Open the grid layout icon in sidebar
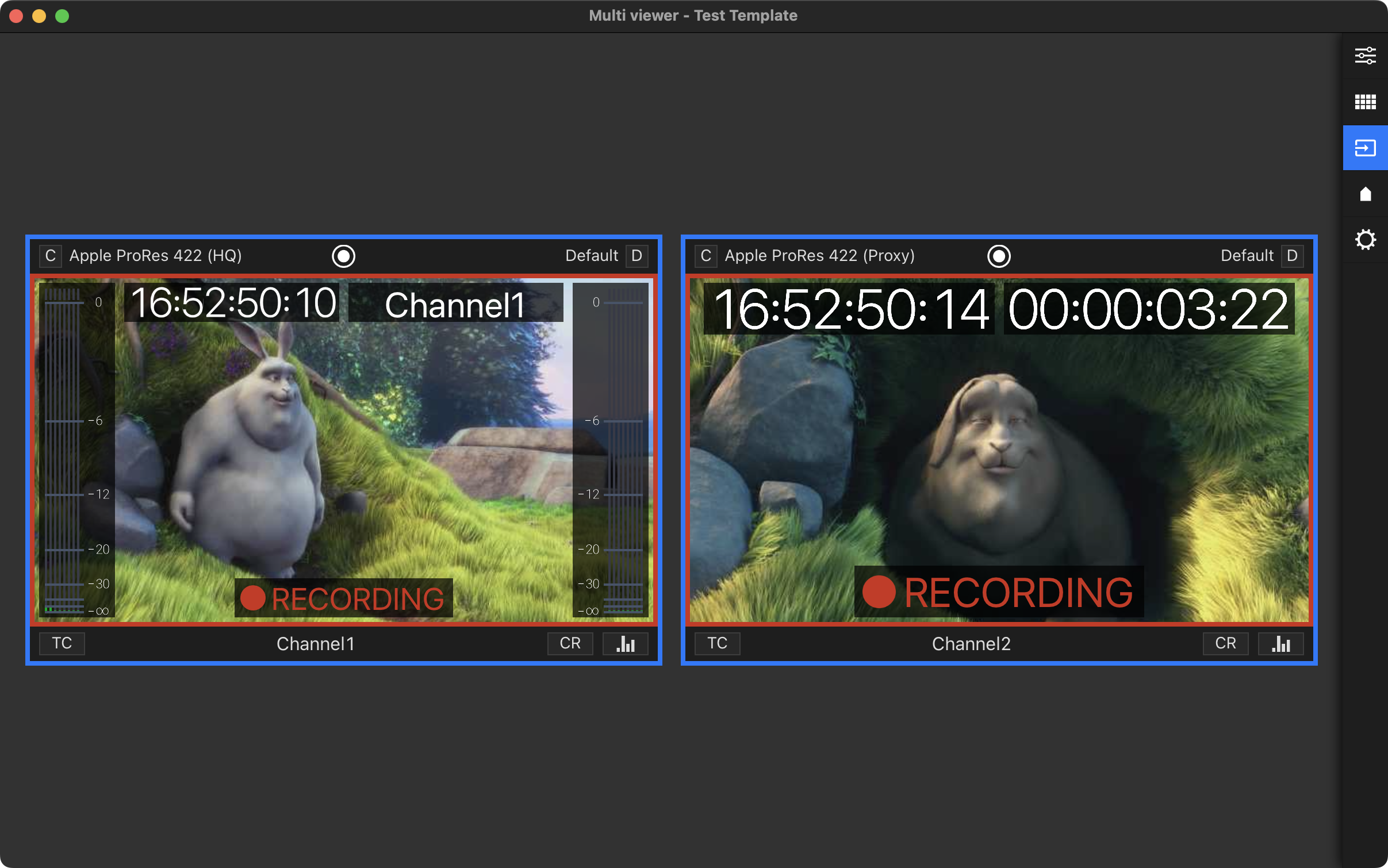Screen dimensions: 1388x868 tap(1365, 102)
